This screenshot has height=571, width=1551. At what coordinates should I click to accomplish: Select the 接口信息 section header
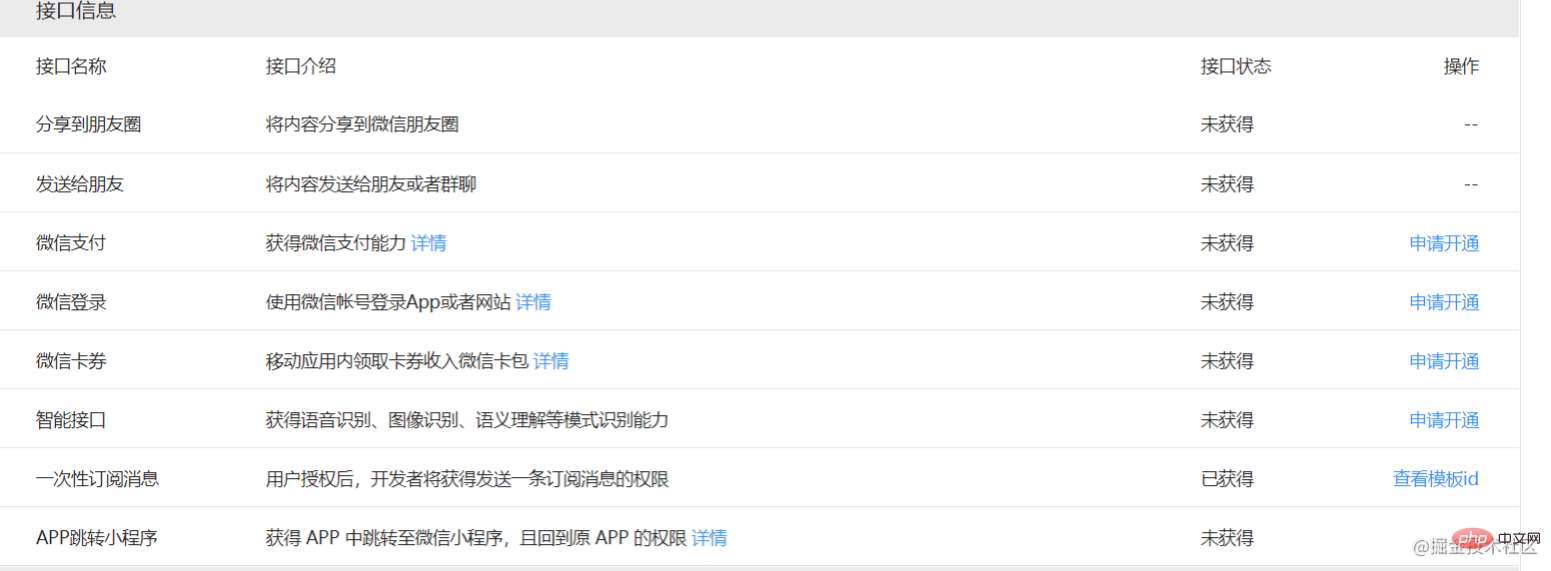[x=76, y=12]
